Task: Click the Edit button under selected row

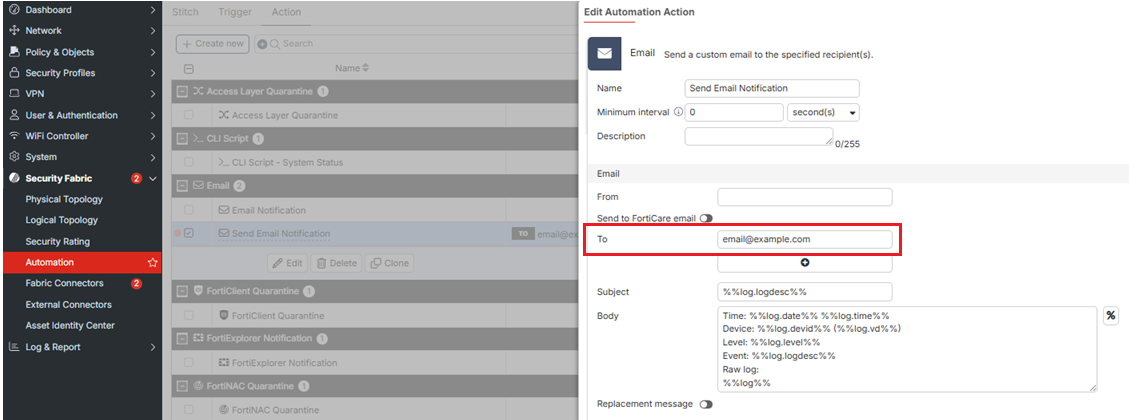Action: (287, 263)
